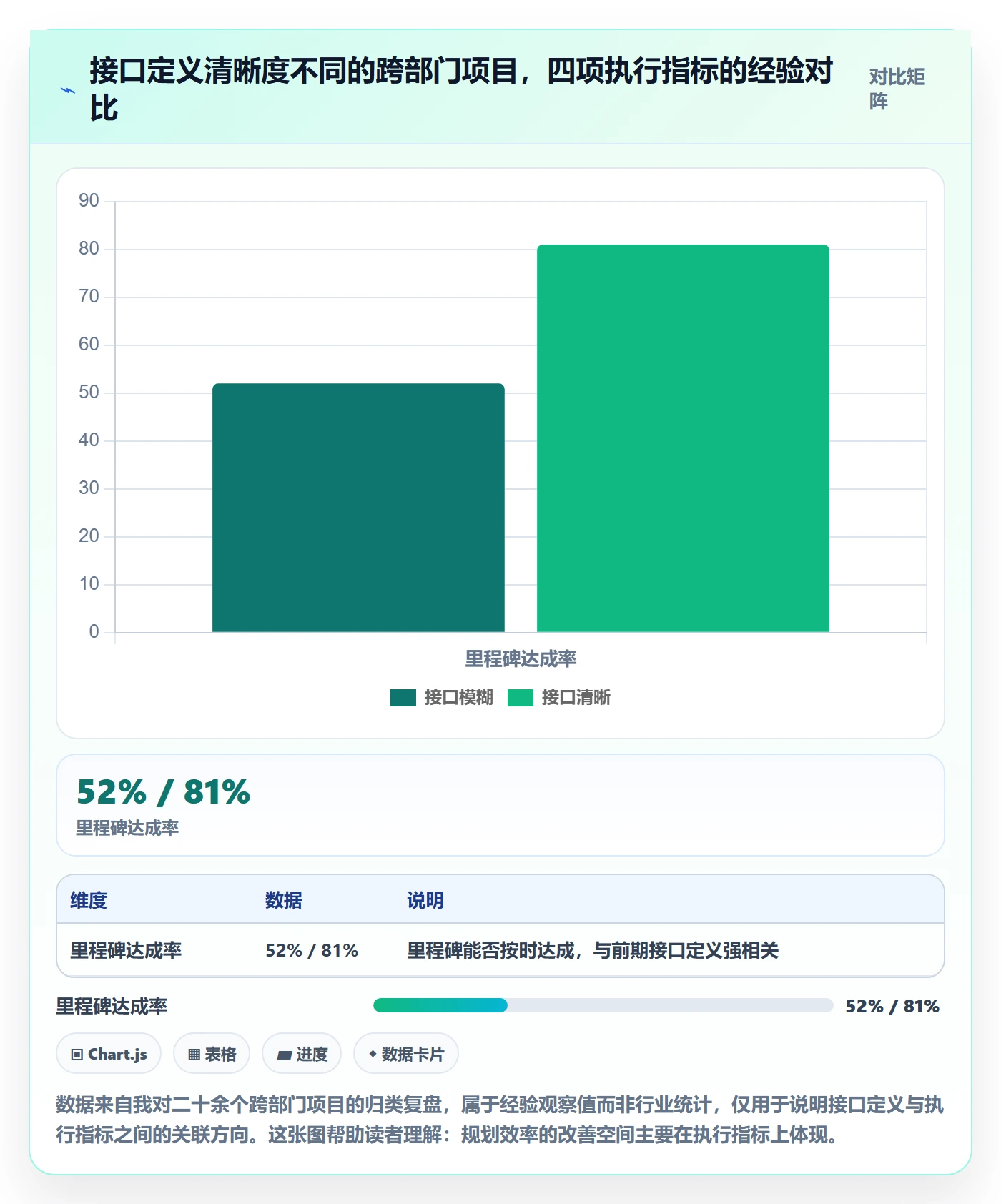Click the table description about 接口定义强相关

click(593, 950)
